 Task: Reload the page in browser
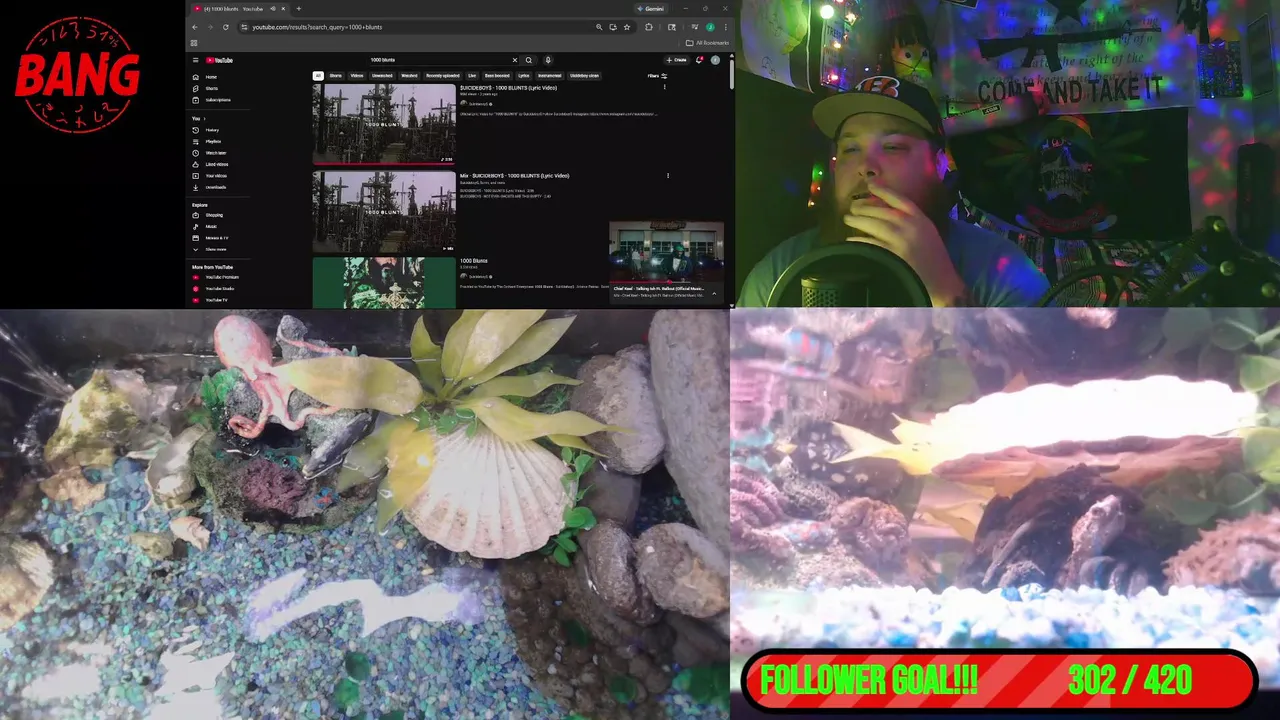[226, 27]
